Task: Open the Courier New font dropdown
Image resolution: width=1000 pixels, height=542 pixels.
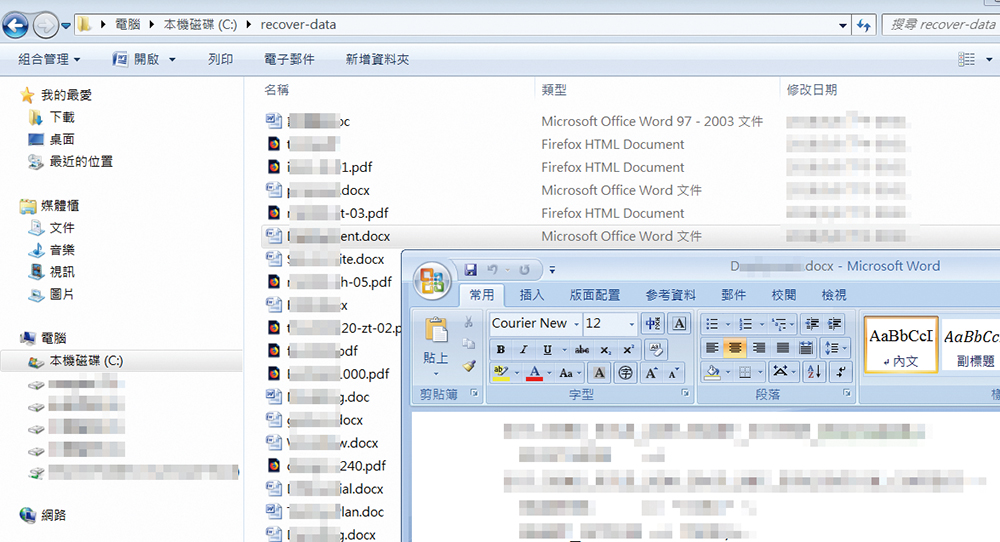Action: [x=576, y=324]
